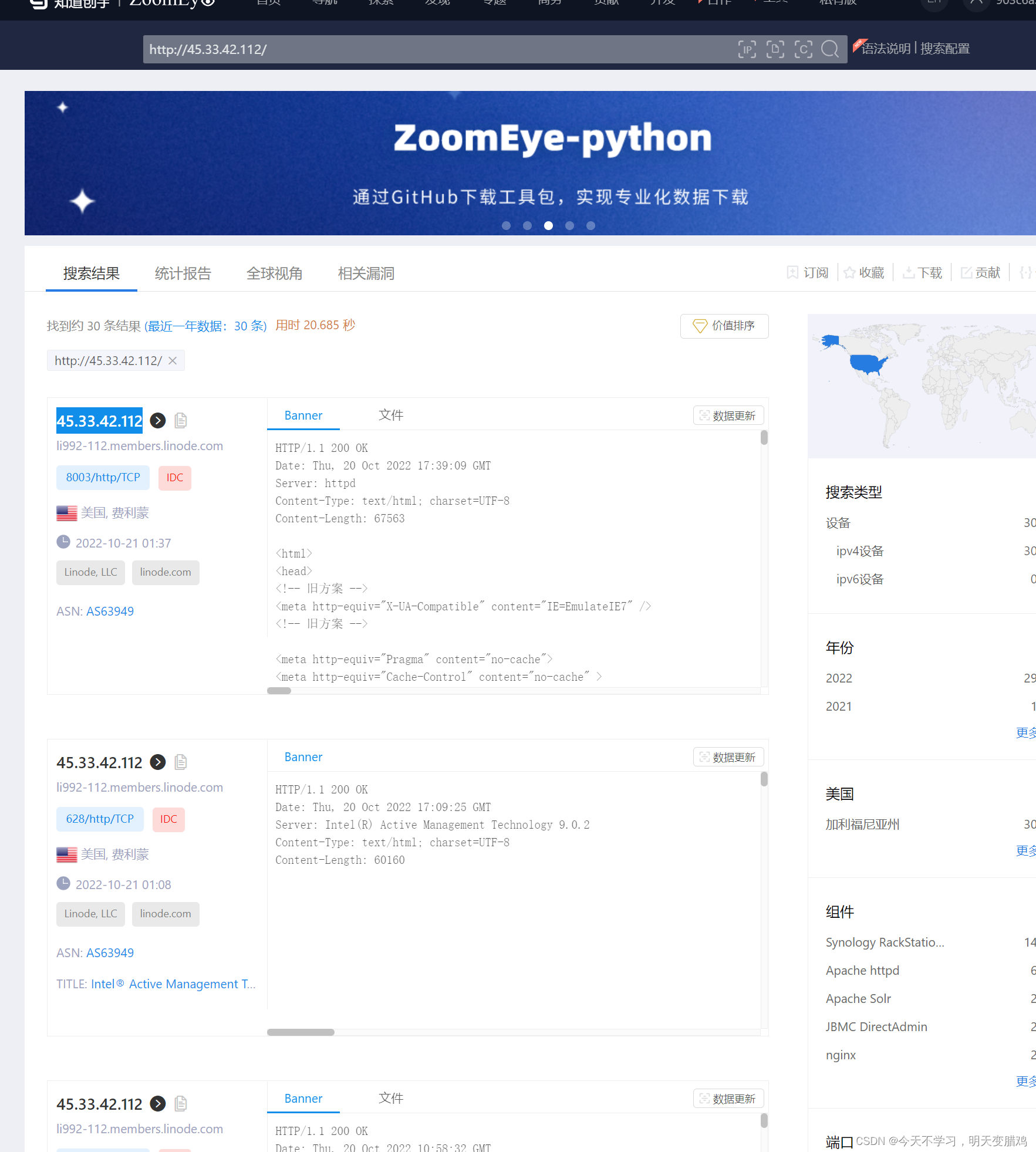Click 数据更新 button in the third result
Image resolution: width=1036 pixels, height=1152 pixels.
[x=728, y=1099]
